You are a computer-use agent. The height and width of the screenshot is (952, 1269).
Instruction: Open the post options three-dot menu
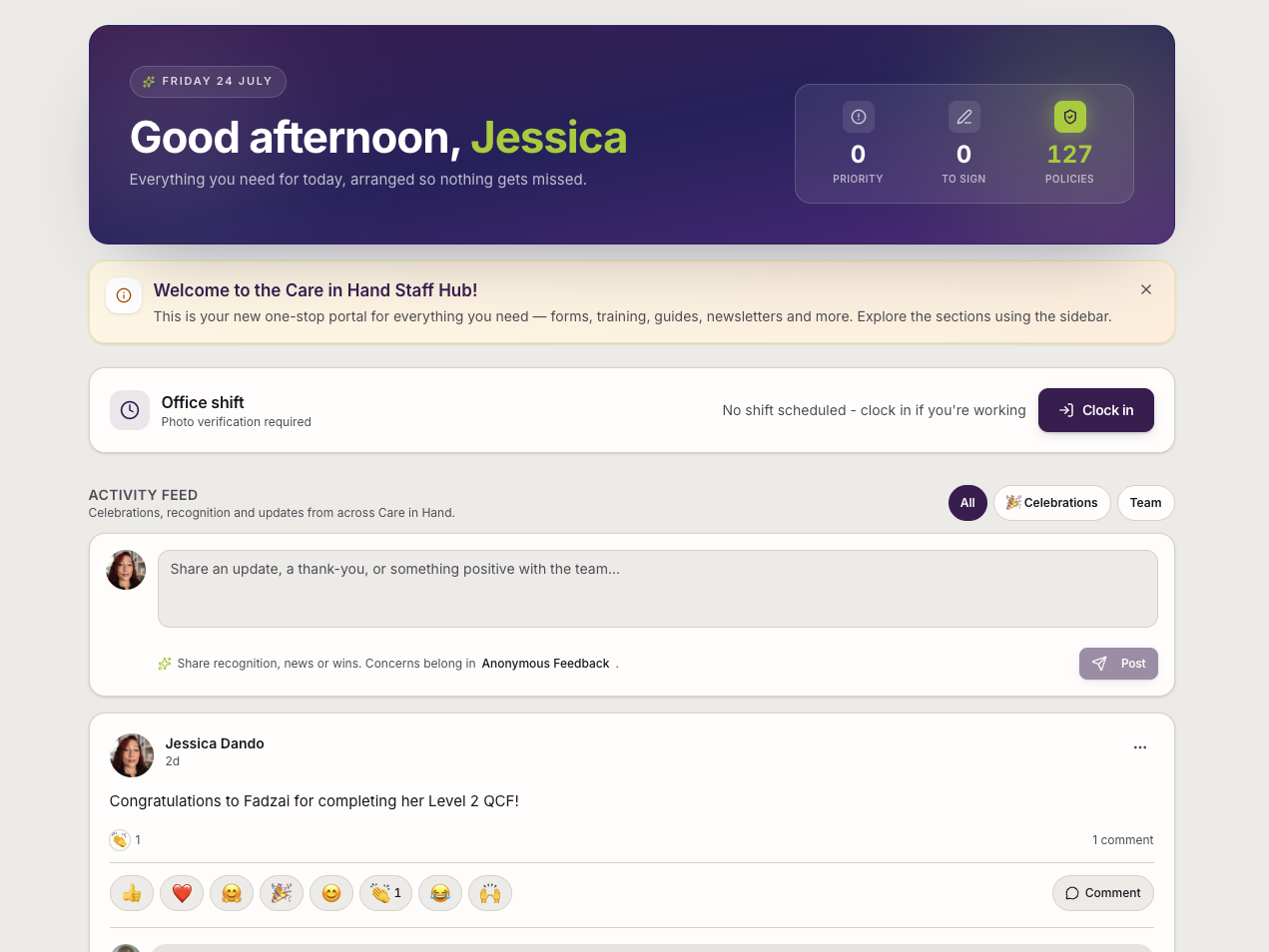(x=1140, y=747)
